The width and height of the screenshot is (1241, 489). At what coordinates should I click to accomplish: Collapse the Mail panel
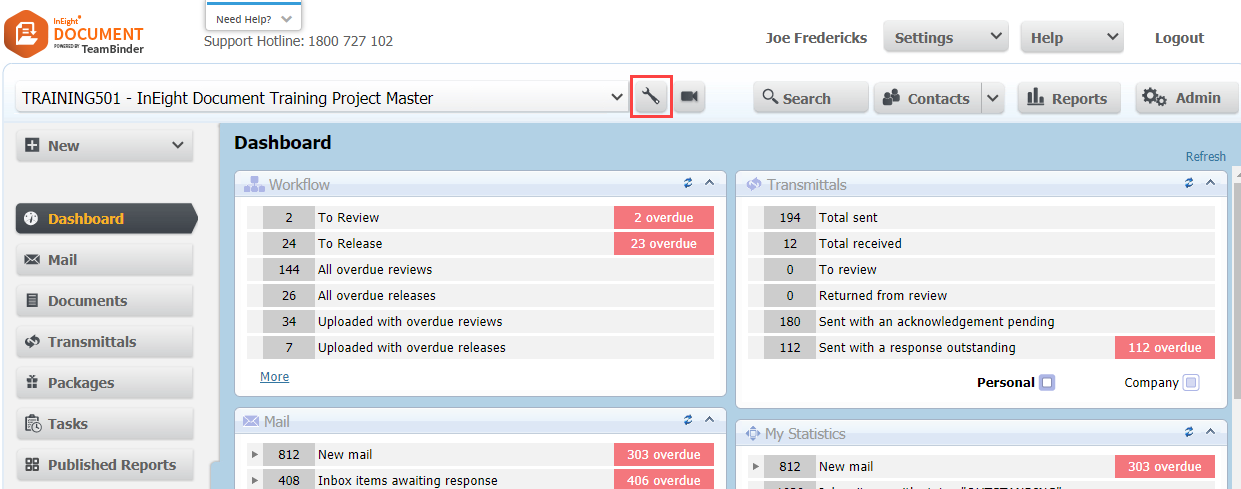[709, 420]
